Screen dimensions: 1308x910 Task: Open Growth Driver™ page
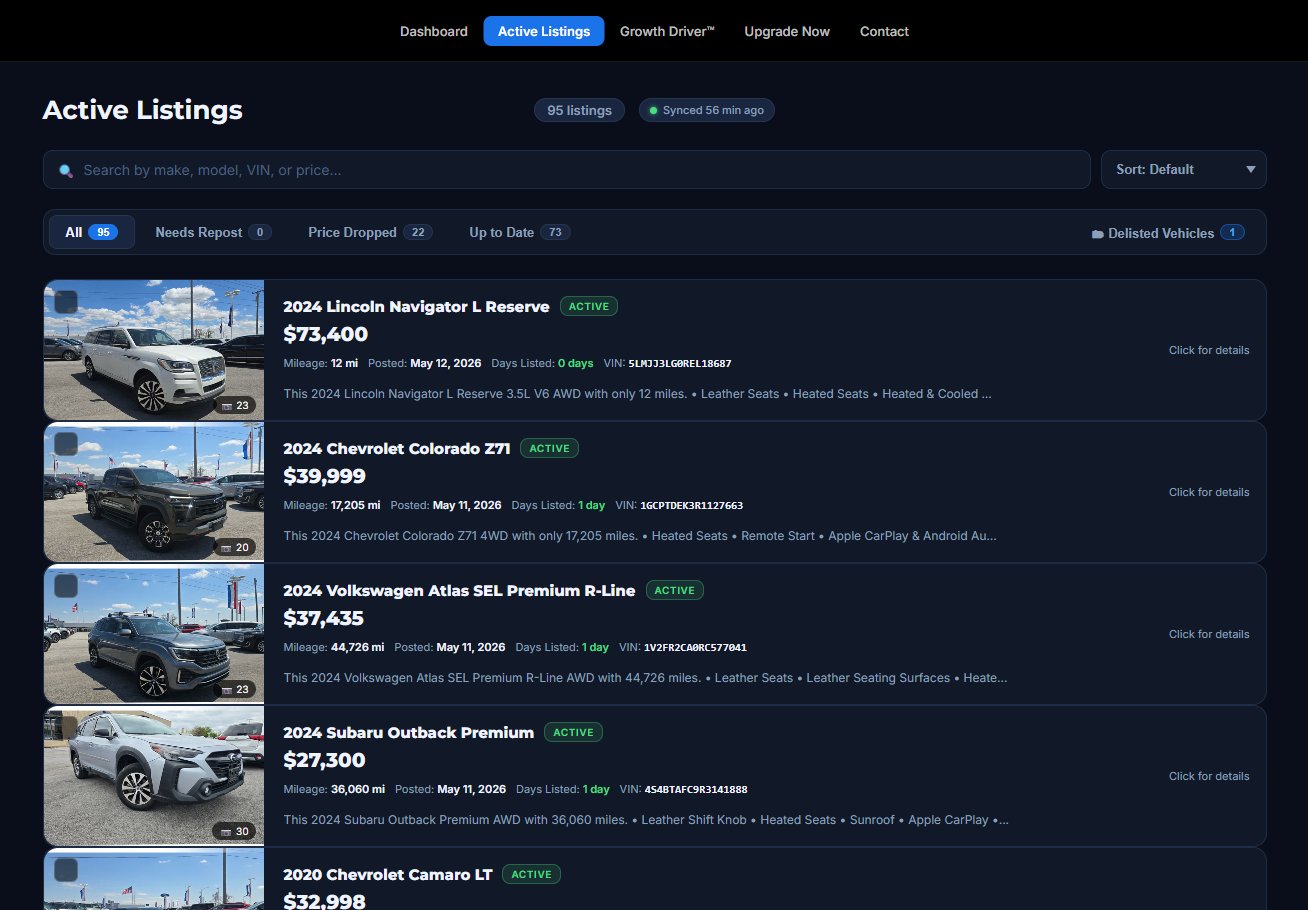pos(667,31)
